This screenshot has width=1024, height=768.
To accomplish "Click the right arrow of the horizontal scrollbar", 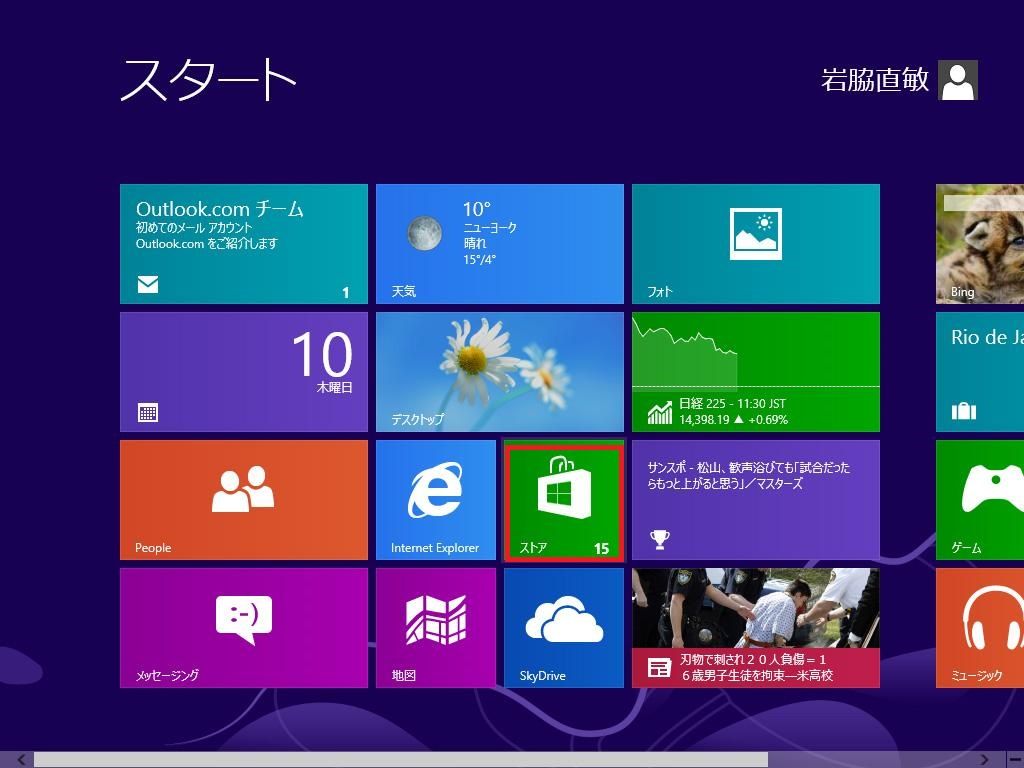I will tap(984, 760).
